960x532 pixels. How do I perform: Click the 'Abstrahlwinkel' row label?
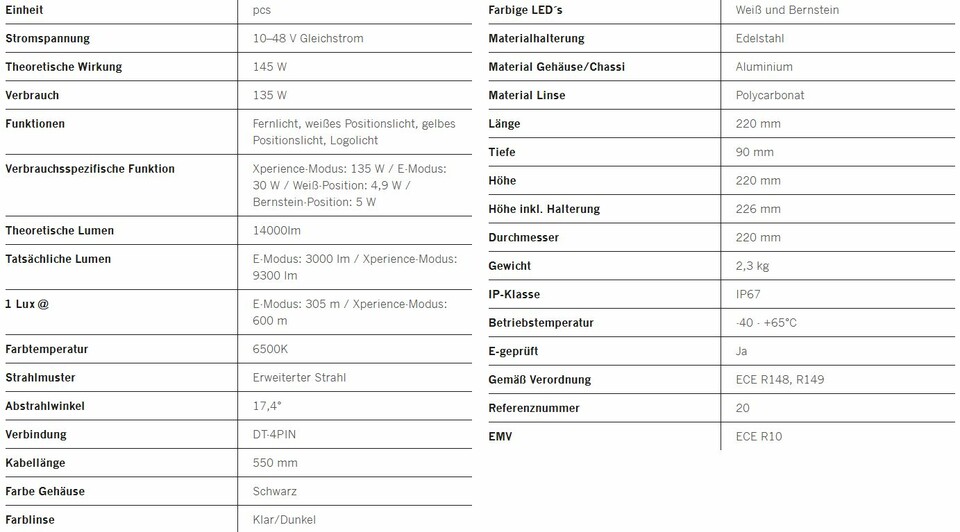click(x=45, y=406)
